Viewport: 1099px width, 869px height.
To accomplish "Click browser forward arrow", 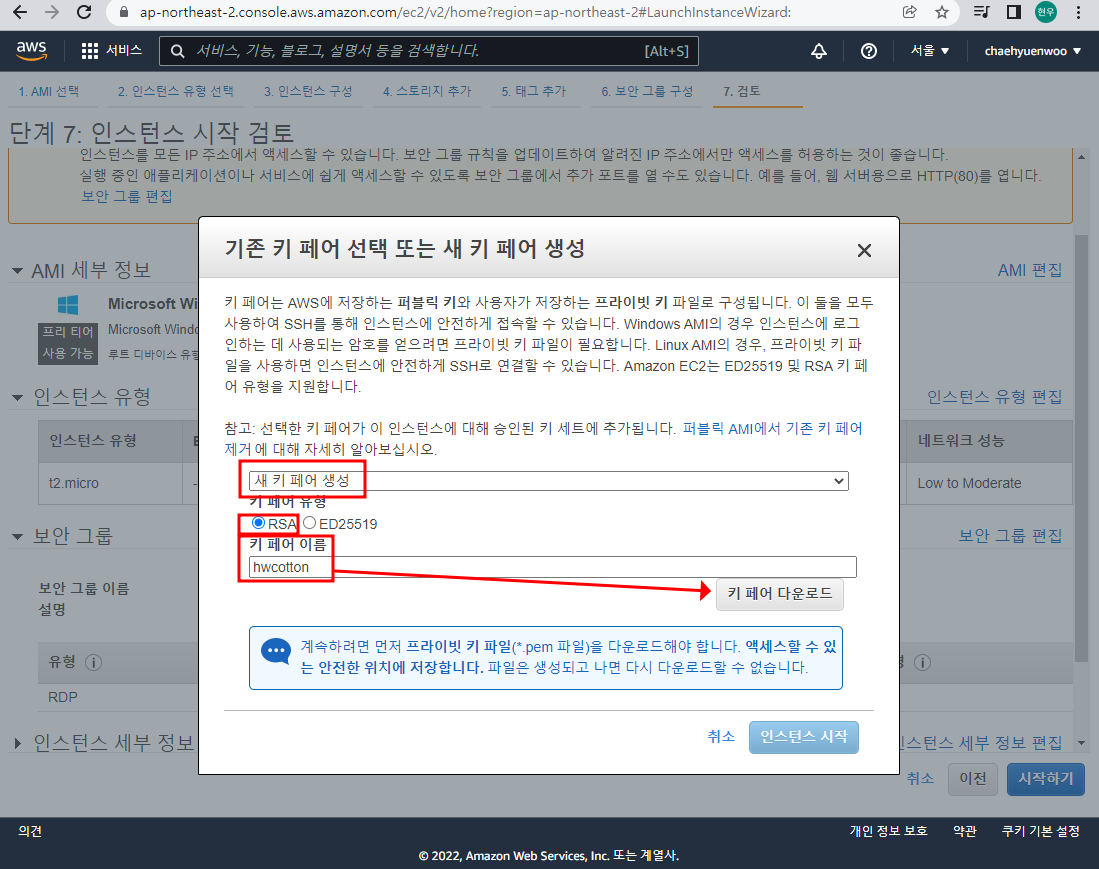I will click(52, 12).
